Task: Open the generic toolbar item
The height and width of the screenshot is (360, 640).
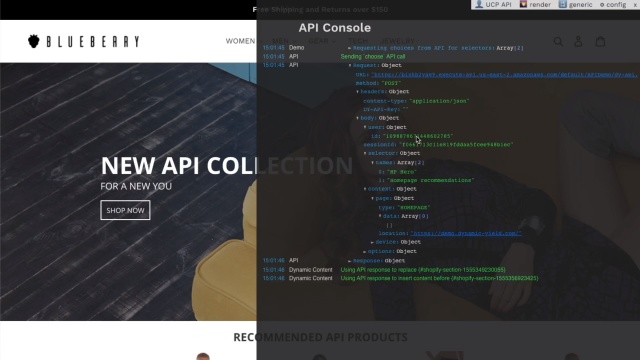Action: point(576,4)
